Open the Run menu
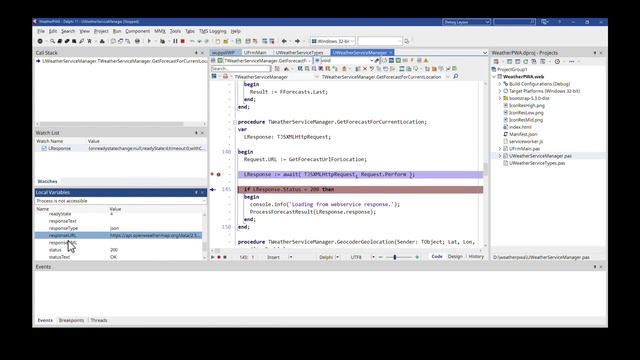The image size is (640, 360). [117, 31]
